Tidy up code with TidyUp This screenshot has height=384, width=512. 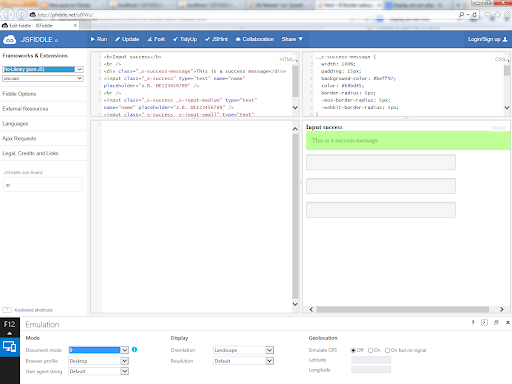185,39
